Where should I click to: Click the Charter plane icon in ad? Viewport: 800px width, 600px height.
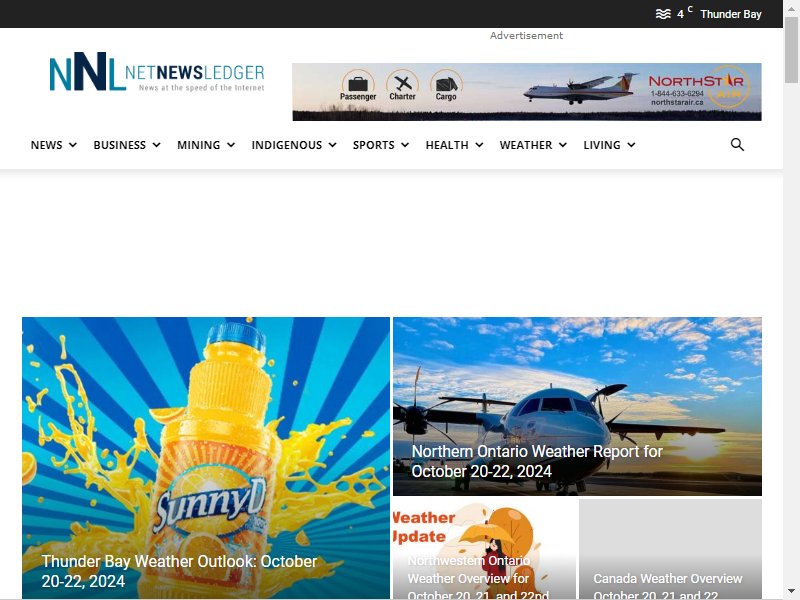[x=402, y=85]
